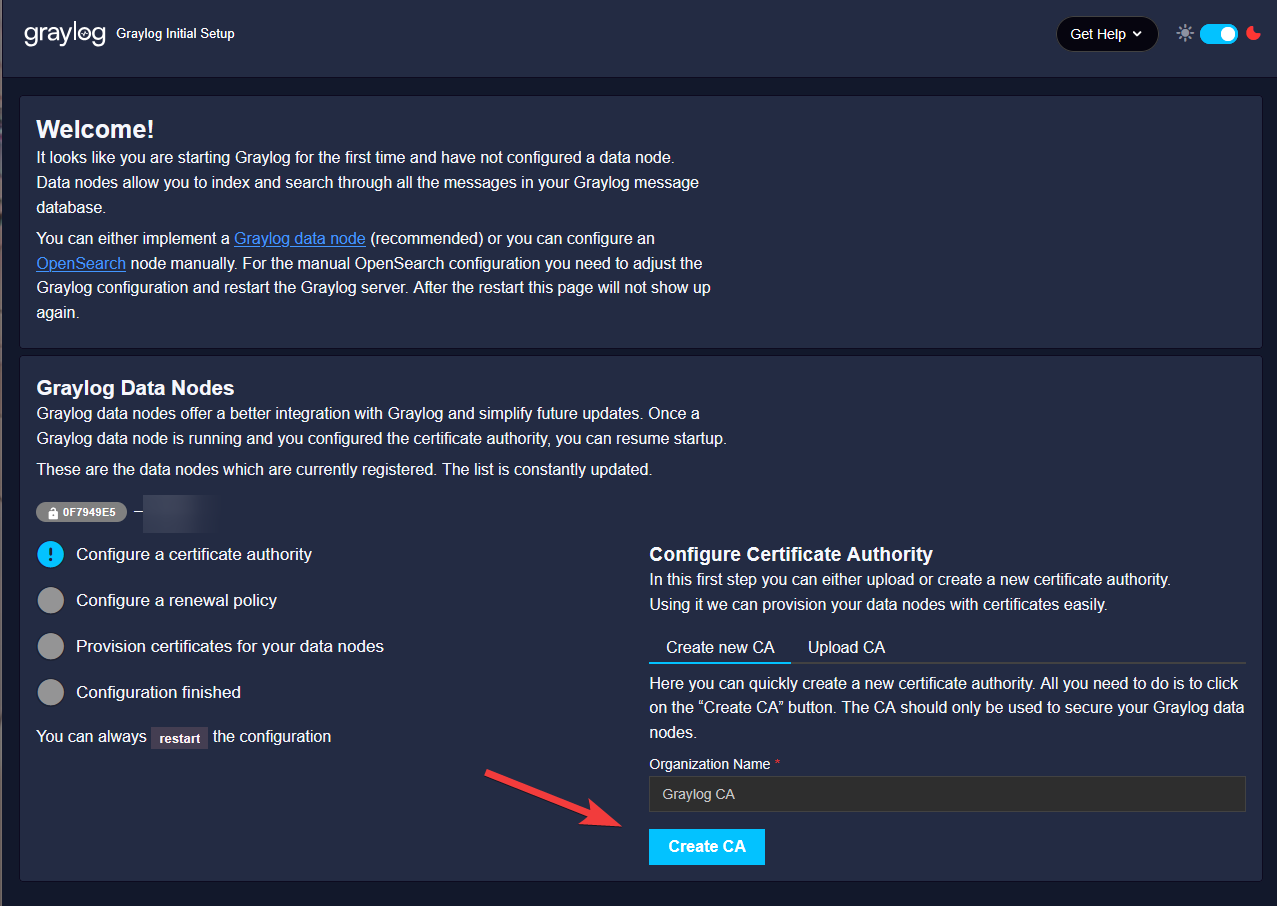Switch to the Create new CA tab
Image resolution: width=1277 pixels, height=906 pixels.
click(720, 647)
